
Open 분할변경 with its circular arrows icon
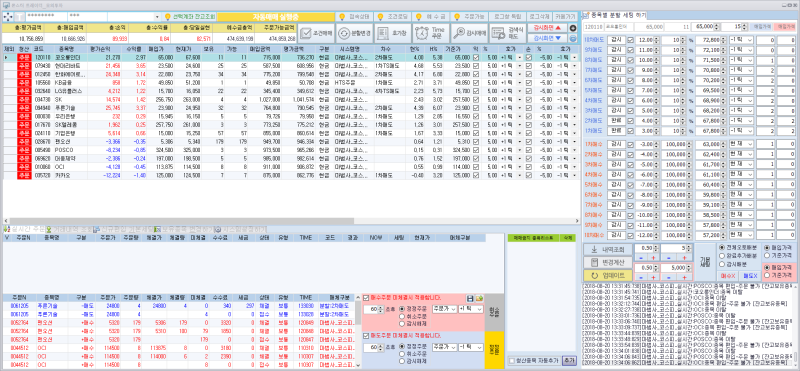click(x=354, y=33)
